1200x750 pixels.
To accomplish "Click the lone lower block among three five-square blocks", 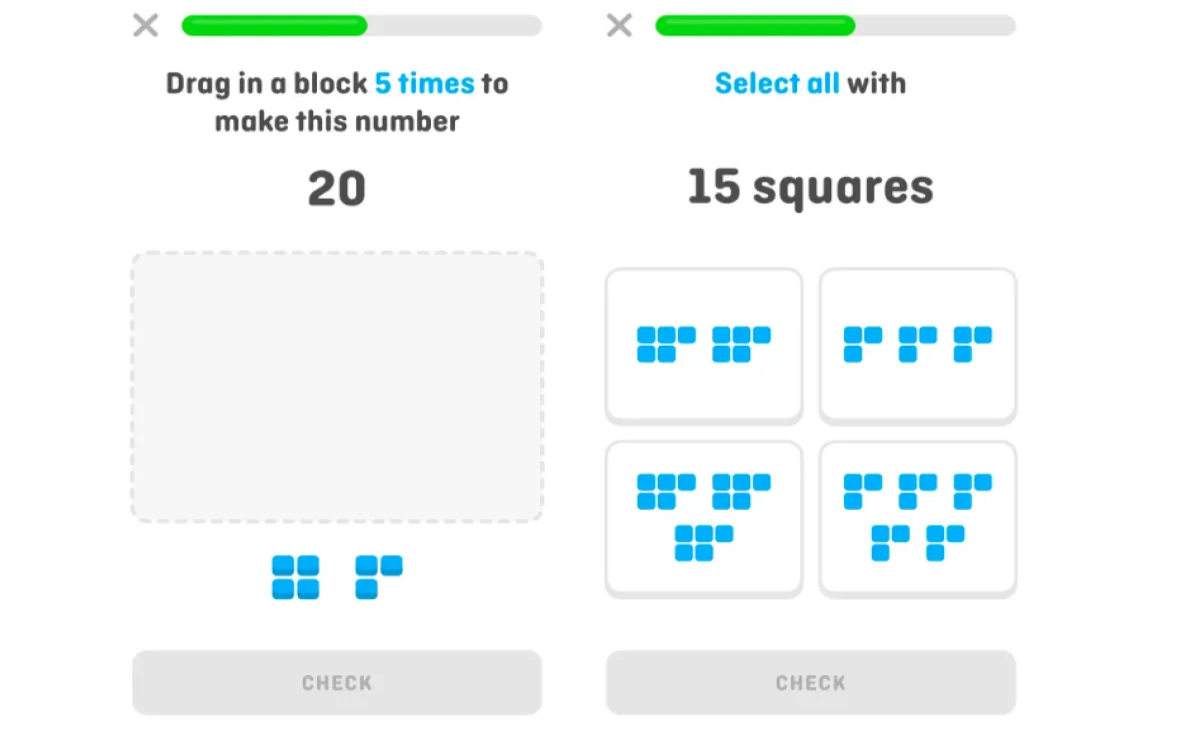I will click(704, 543).
